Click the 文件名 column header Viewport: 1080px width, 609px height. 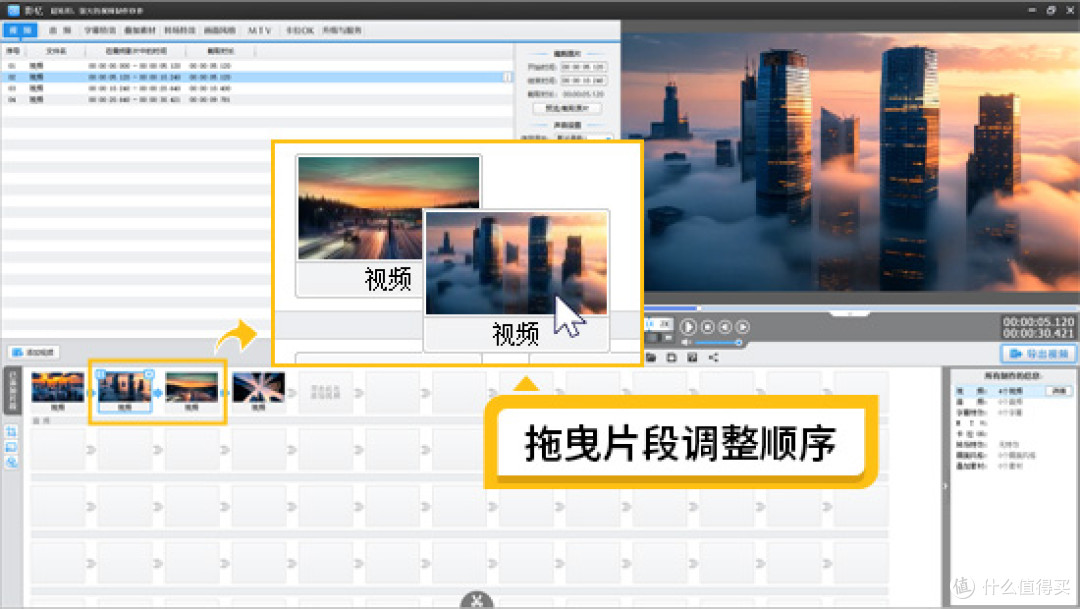pos(56,51)
